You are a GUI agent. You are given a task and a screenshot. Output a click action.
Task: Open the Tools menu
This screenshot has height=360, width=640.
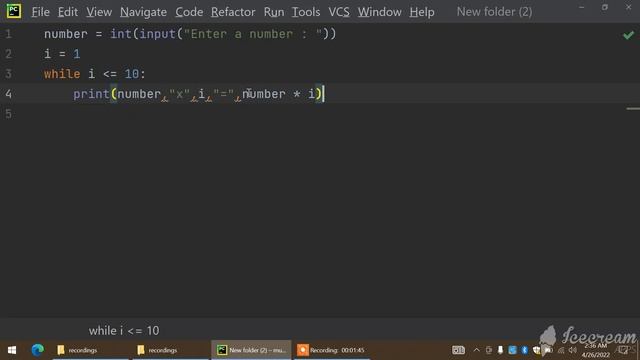point(306,12)
